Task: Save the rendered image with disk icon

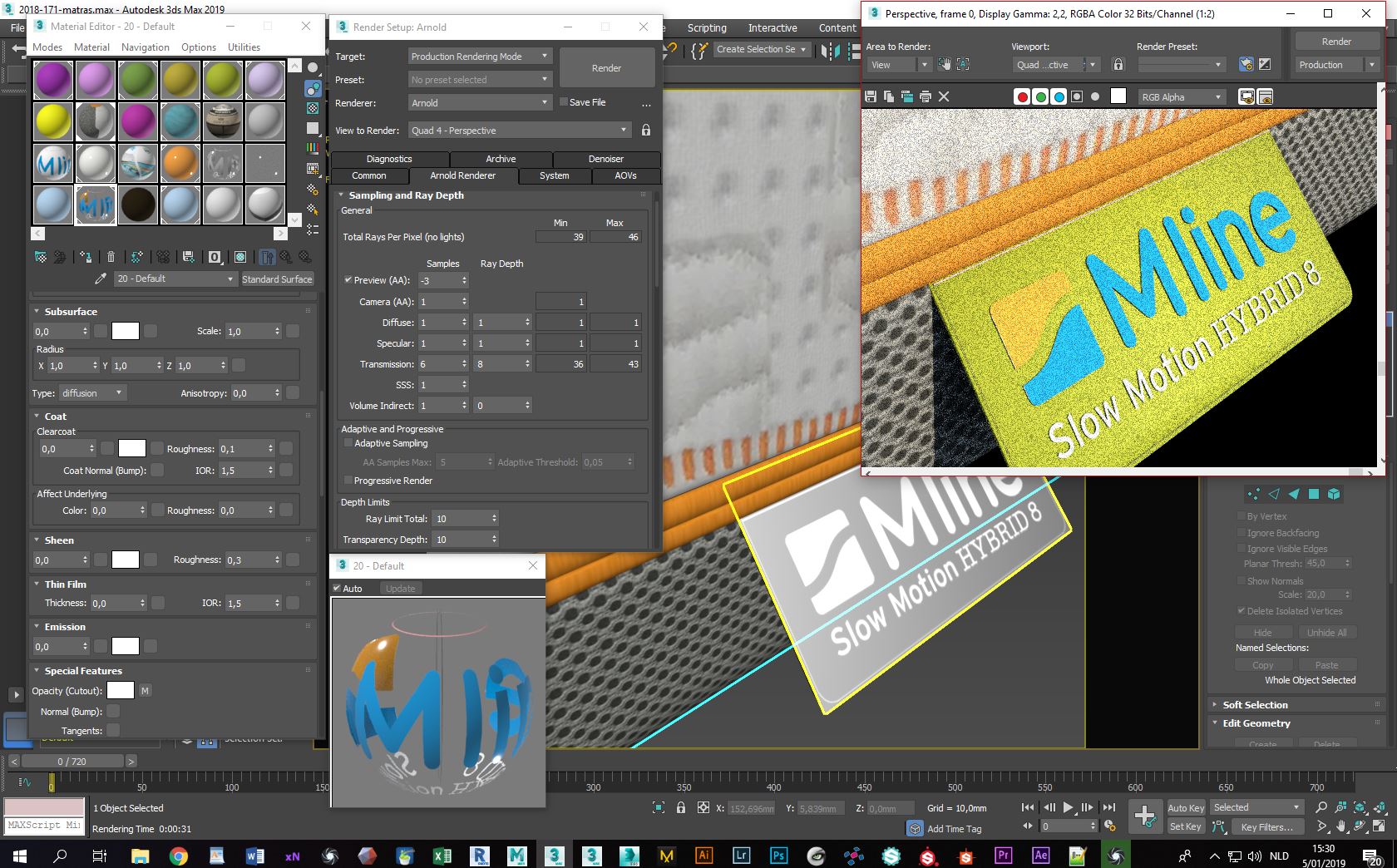Action: point(871,96)
